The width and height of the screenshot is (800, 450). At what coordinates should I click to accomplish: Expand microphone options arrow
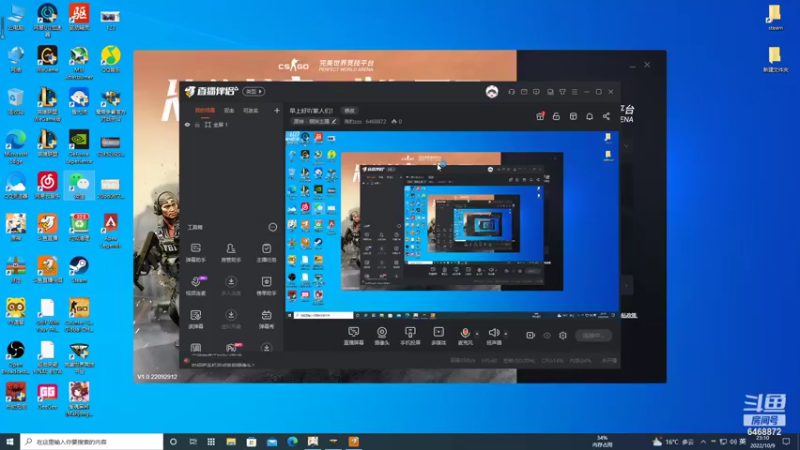click(477, 334)
